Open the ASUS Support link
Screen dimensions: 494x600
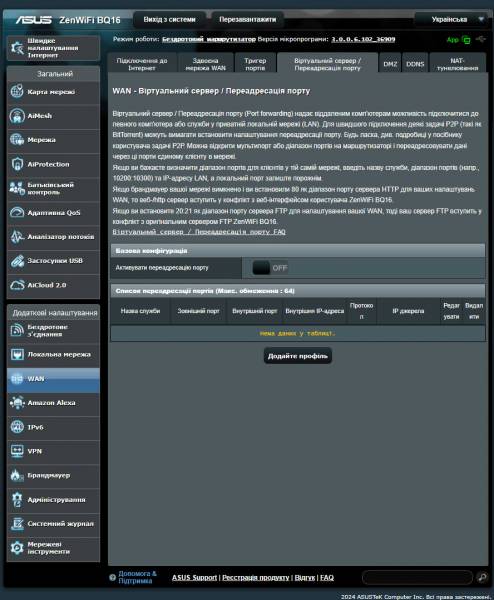click(x=194, y=577)
